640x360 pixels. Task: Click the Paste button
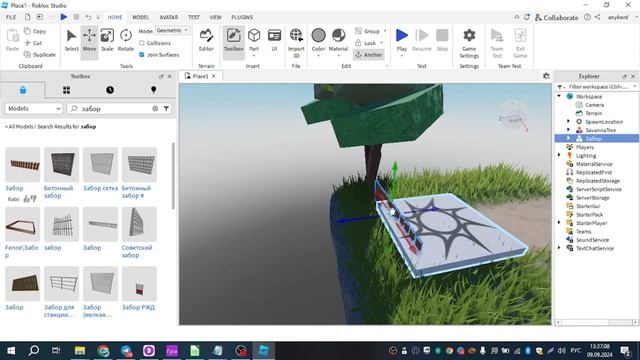pyautogui.click(x=12, y=40)
